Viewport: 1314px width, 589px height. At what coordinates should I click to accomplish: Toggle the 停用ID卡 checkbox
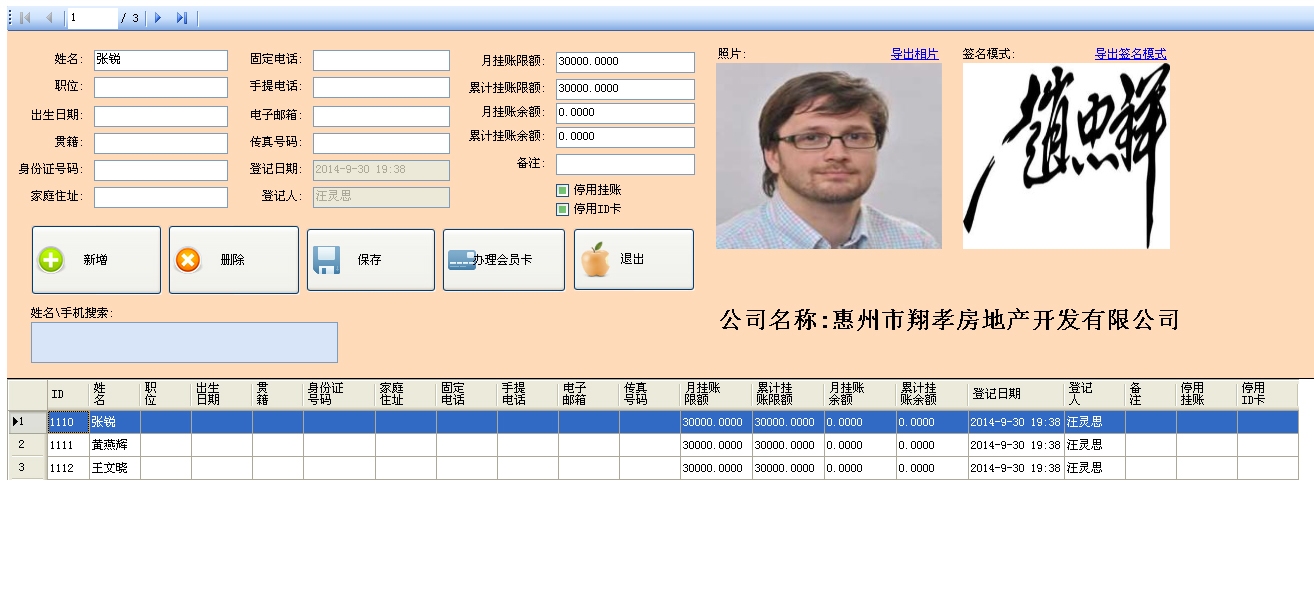click(563, 210)
